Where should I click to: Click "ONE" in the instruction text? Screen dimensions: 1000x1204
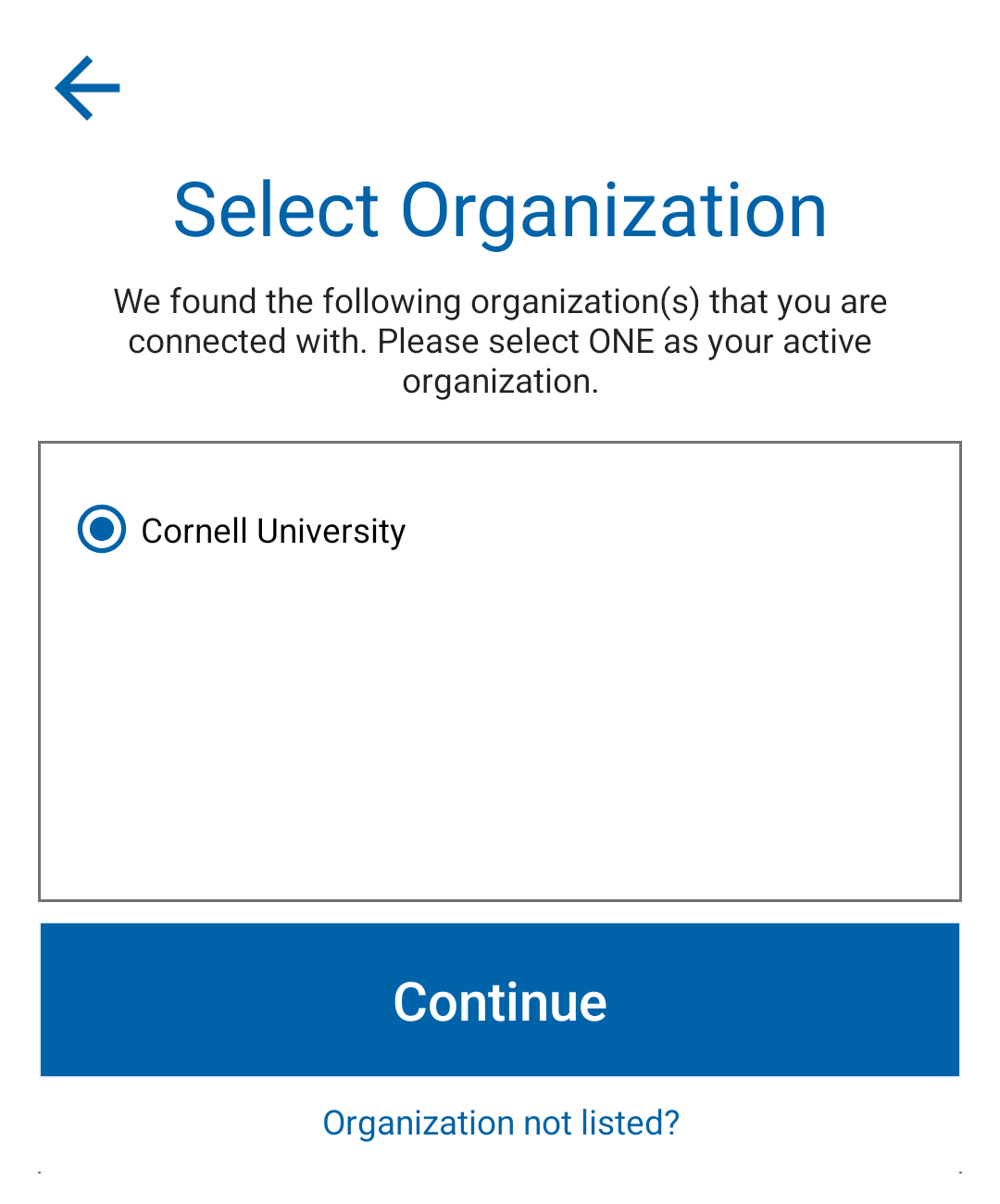point(620,342)
